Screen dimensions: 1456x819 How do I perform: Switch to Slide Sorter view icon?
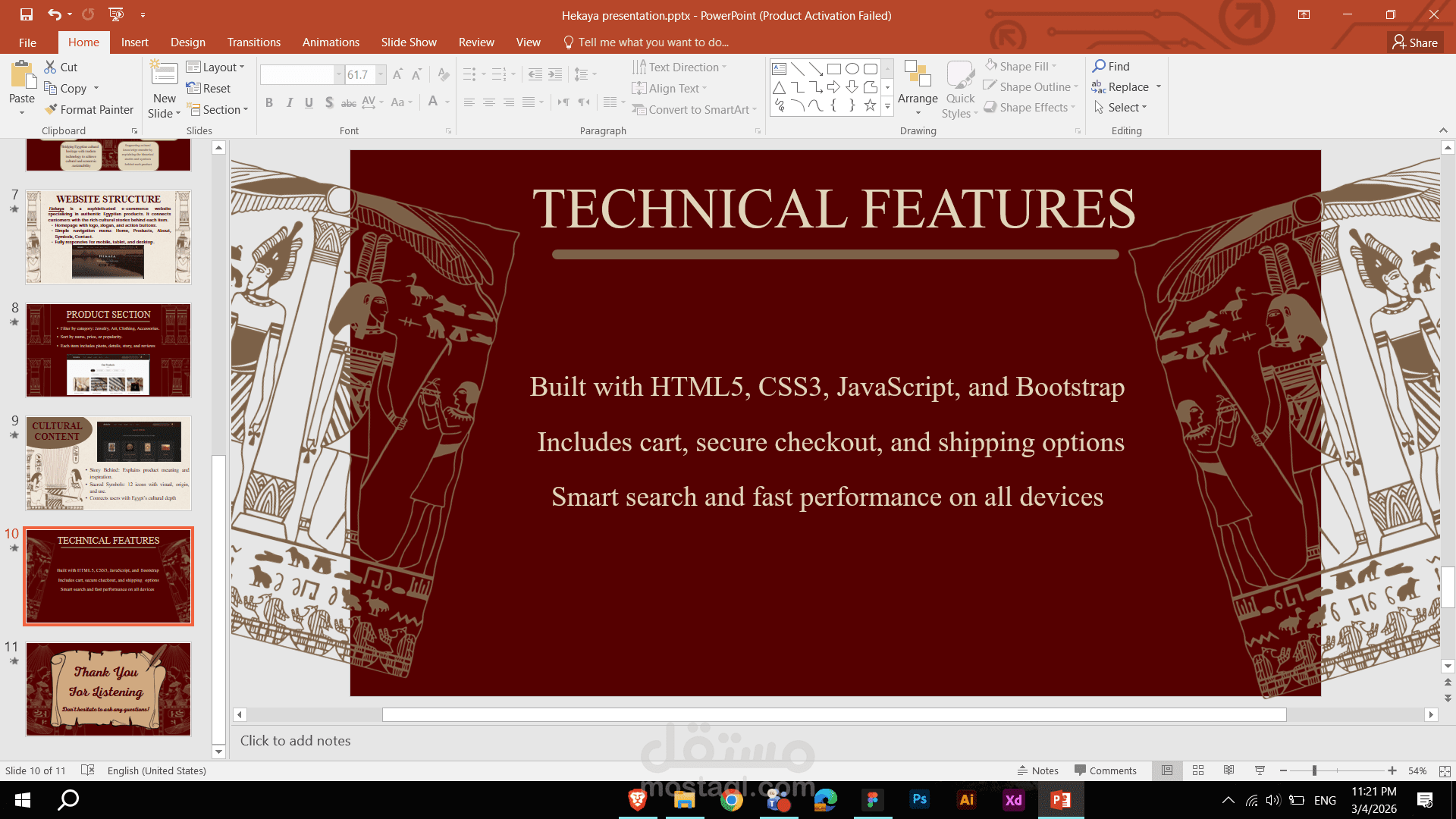[1198, 770]
